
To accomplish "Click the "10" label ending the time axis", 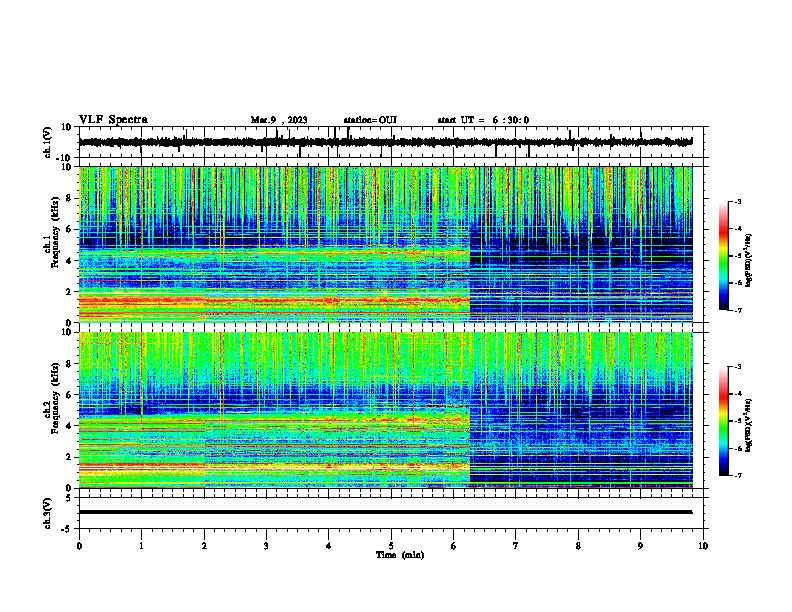I will click(703, 546).
